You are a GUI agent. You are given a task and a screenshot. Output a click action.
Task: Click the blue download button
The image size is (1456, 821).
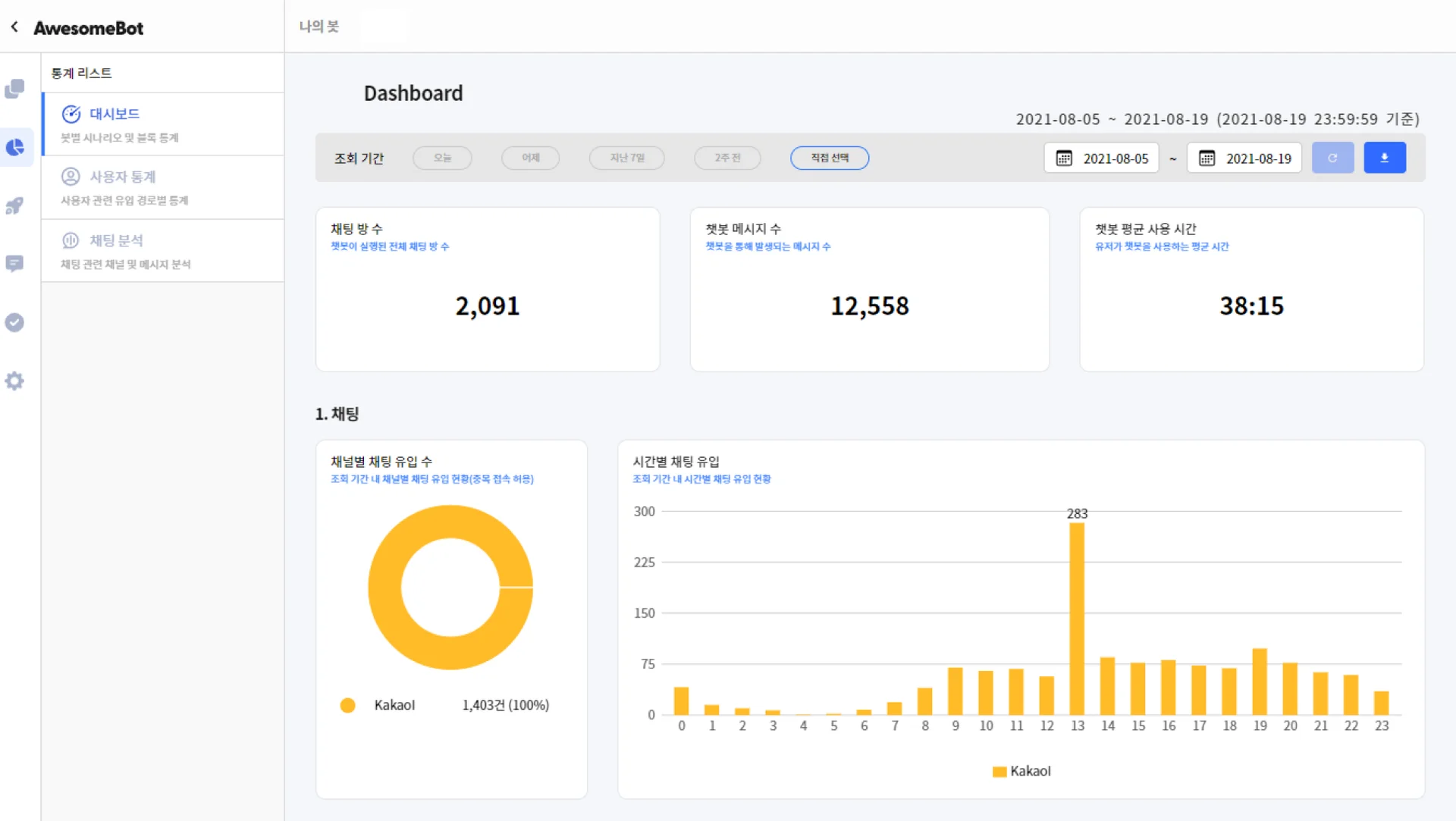1384,158
